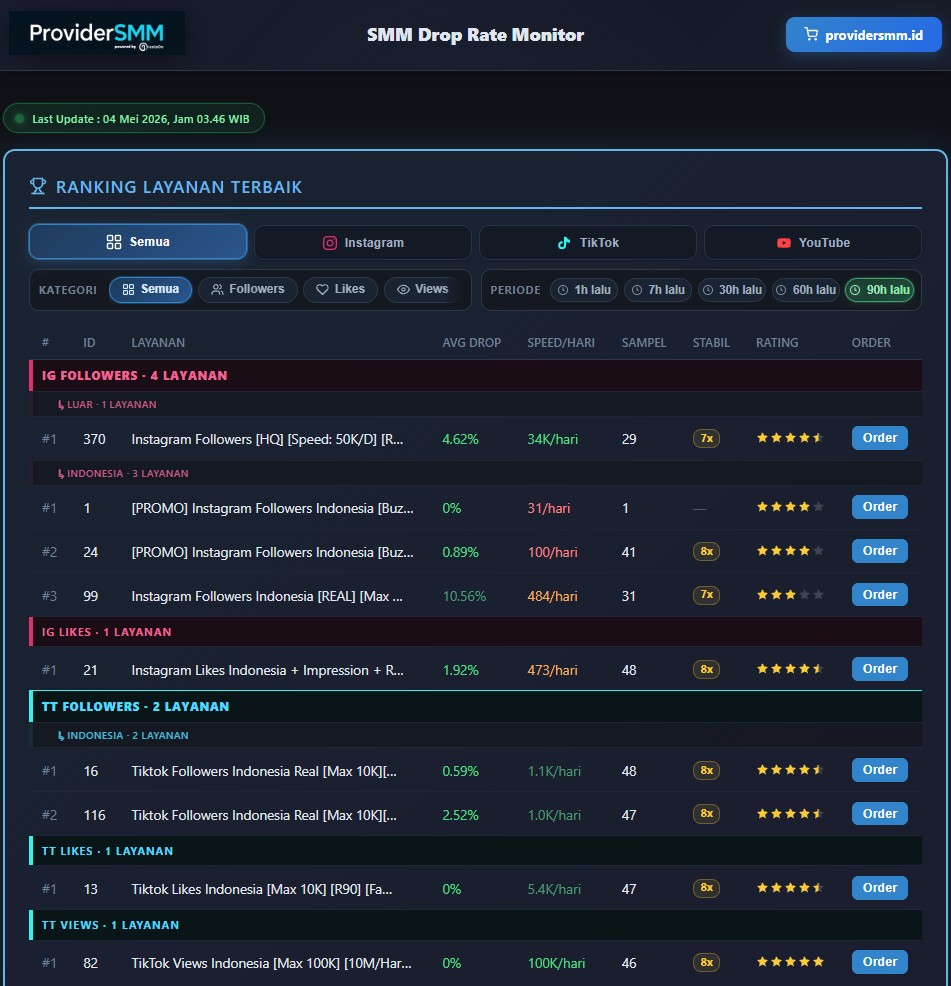Set period to 1h lalu
This screenshot has width=951, height=986.
(584, 290)
